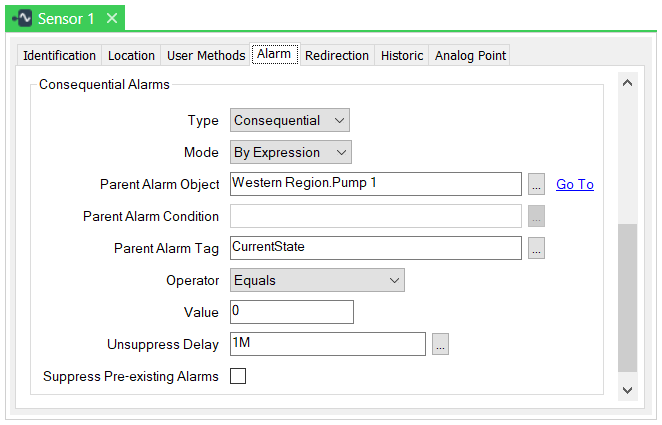
Task: Open the Redirection tab
Action: pos(337,56)
